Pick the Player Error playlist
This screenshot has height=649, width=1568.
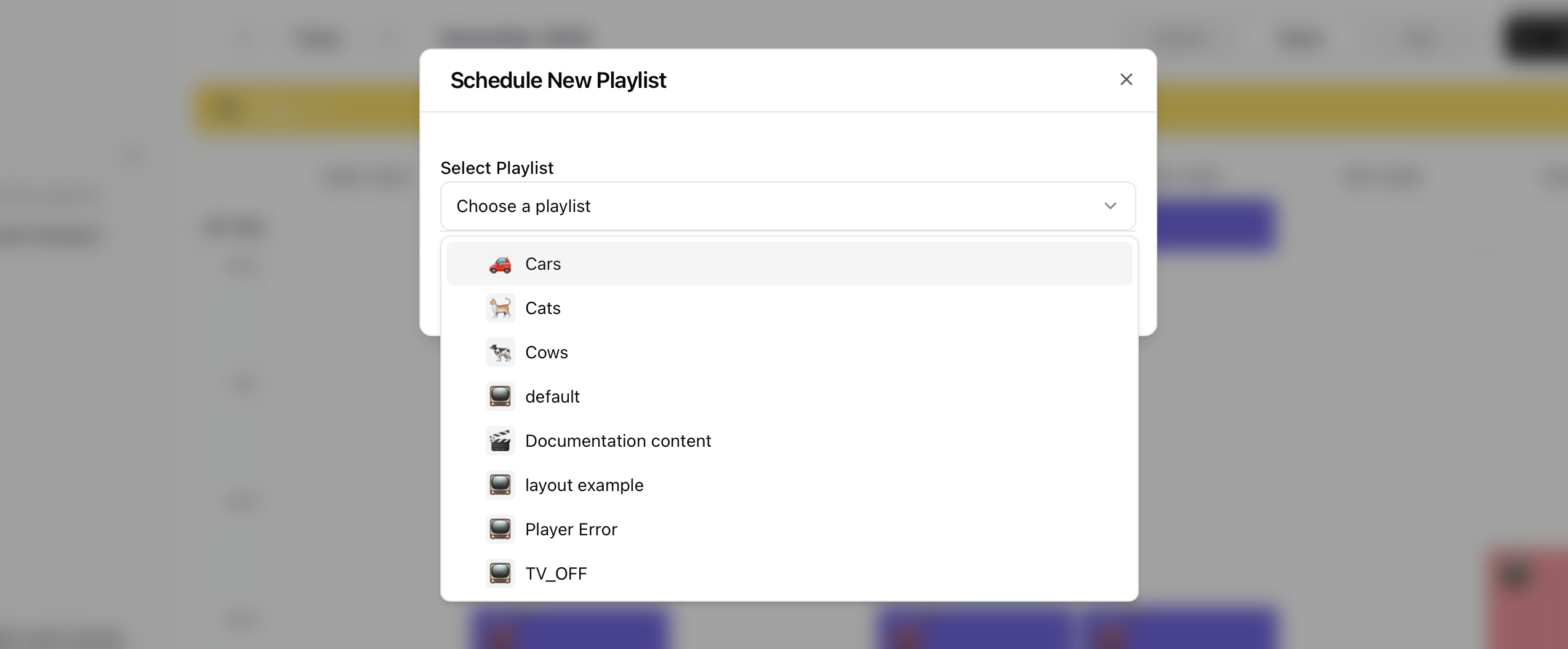(571, 529)
